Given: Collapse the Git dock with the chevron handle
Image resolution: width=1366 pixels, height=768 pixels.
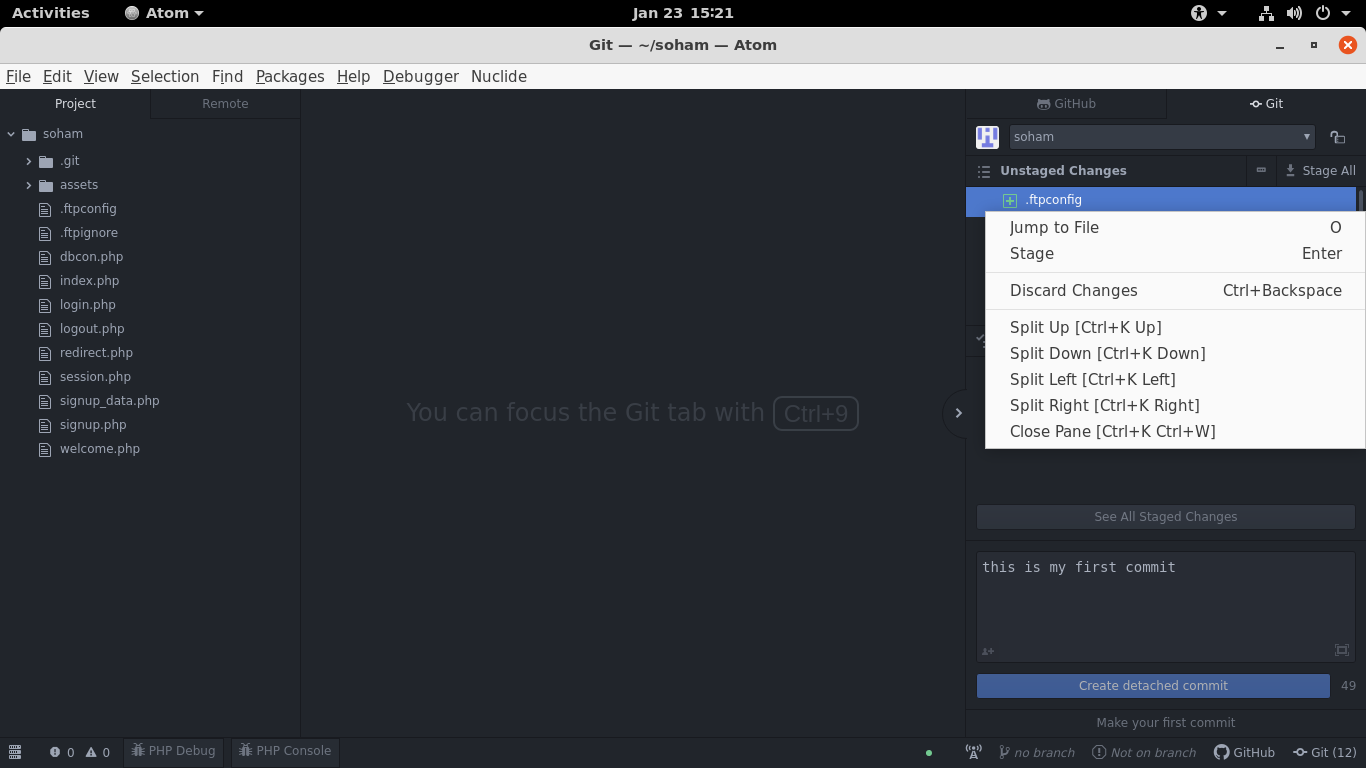Looking at the screenshot, I should coord(957,413).
